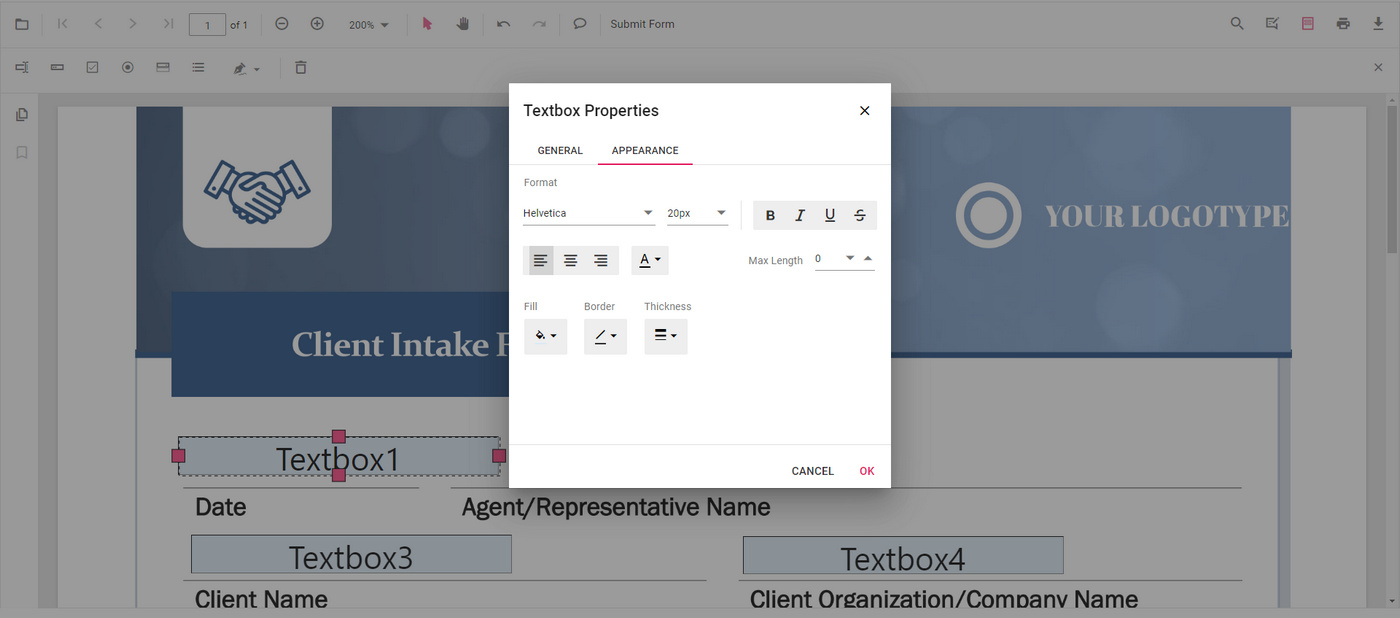The height and width of the screenshot is (618, 1400).
Task: Print the current document
Action: tap(1341, 23)
